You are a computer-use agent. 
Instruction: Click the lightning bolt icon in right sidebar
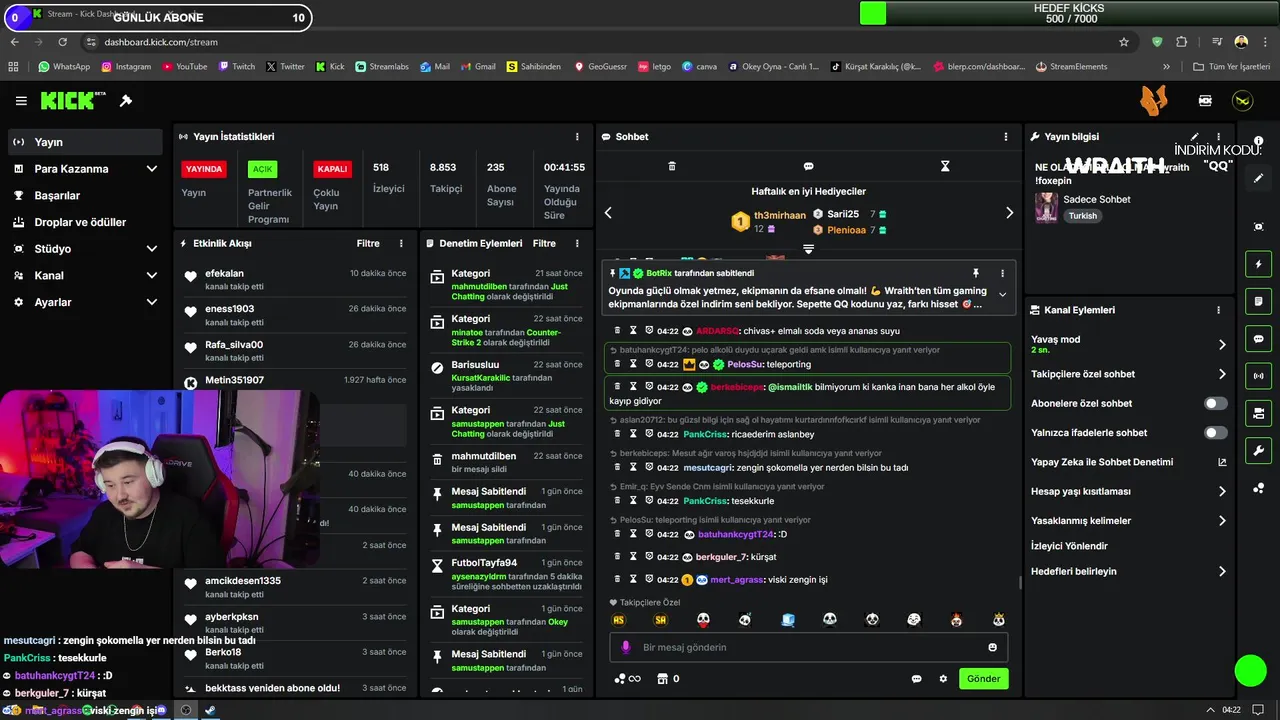pyautogui.click(x=1258, y=264)
